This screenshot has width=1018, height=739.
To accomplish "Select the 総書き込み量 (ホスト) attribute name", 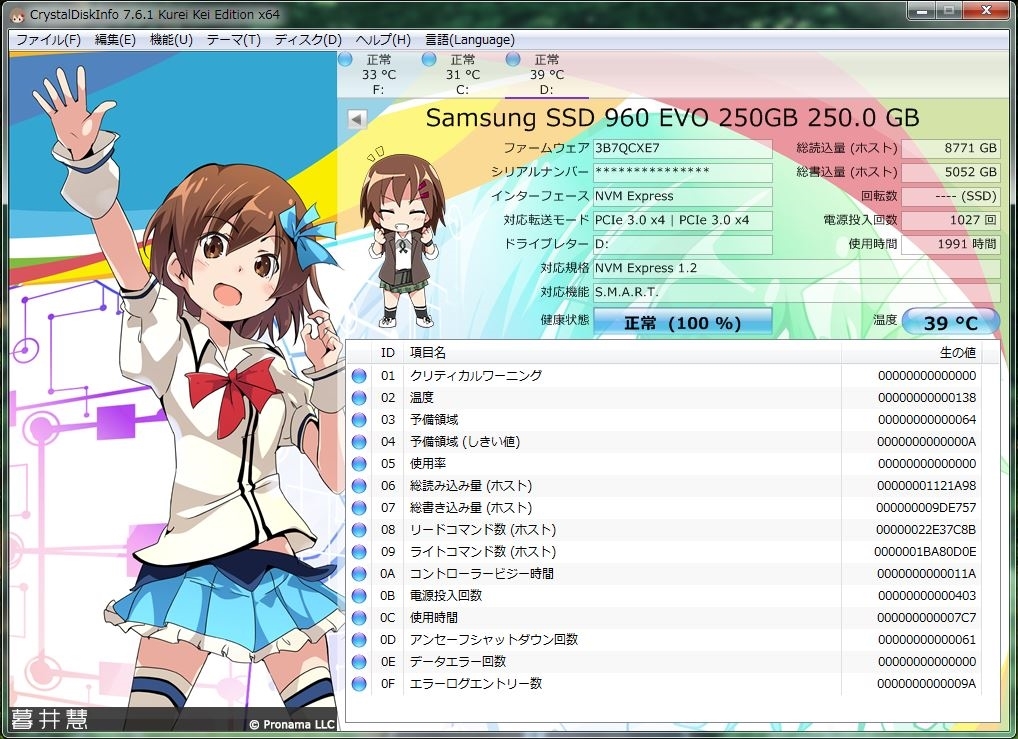I will [x=471, y=508].
